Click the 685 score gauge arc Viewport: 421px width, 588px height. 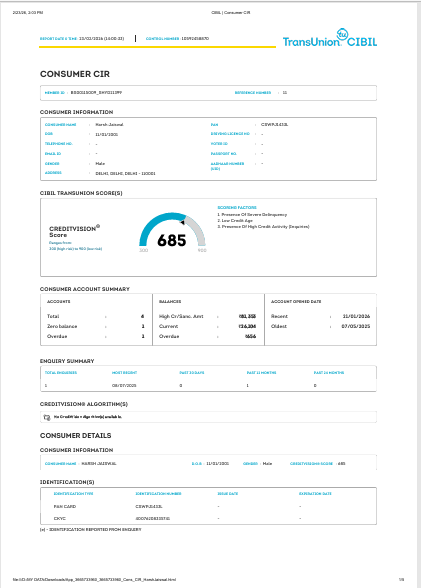point(172,229)
